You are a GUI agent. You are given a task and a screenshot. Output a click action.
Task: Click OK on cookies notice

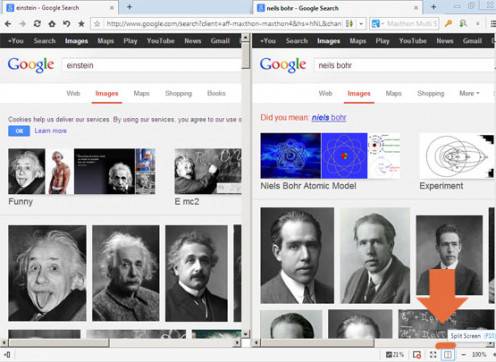click(19, 131)
